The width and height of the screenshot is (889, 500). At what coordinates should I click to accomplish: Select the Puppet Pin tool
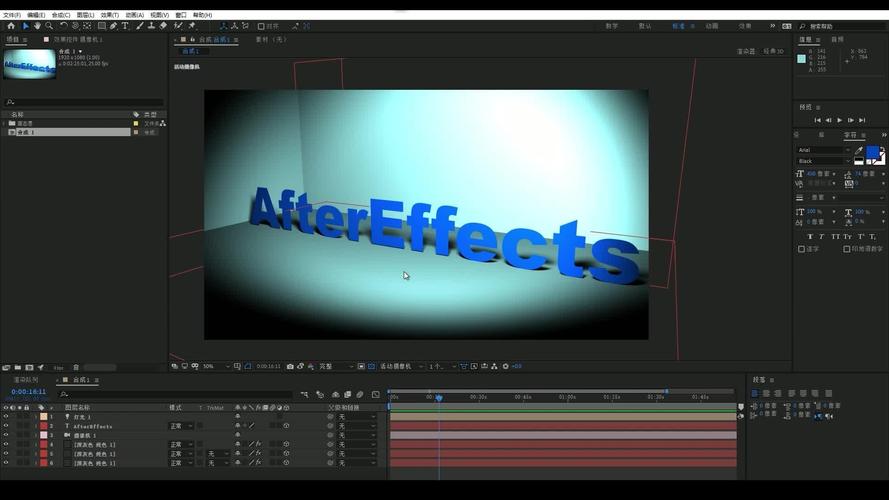(x=192, y=26)
